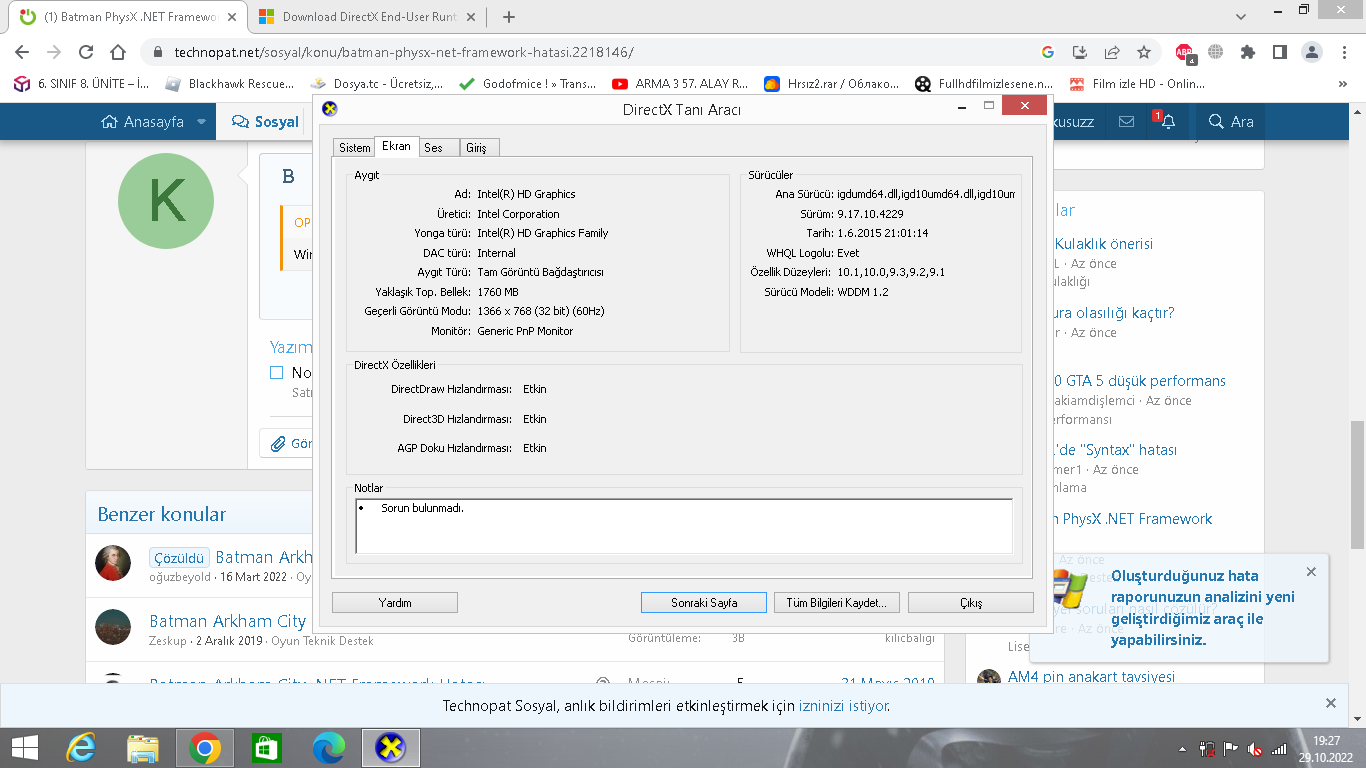1366x768 pixels.
Task: Click the install app icon in address bar
Action: 1080,52
